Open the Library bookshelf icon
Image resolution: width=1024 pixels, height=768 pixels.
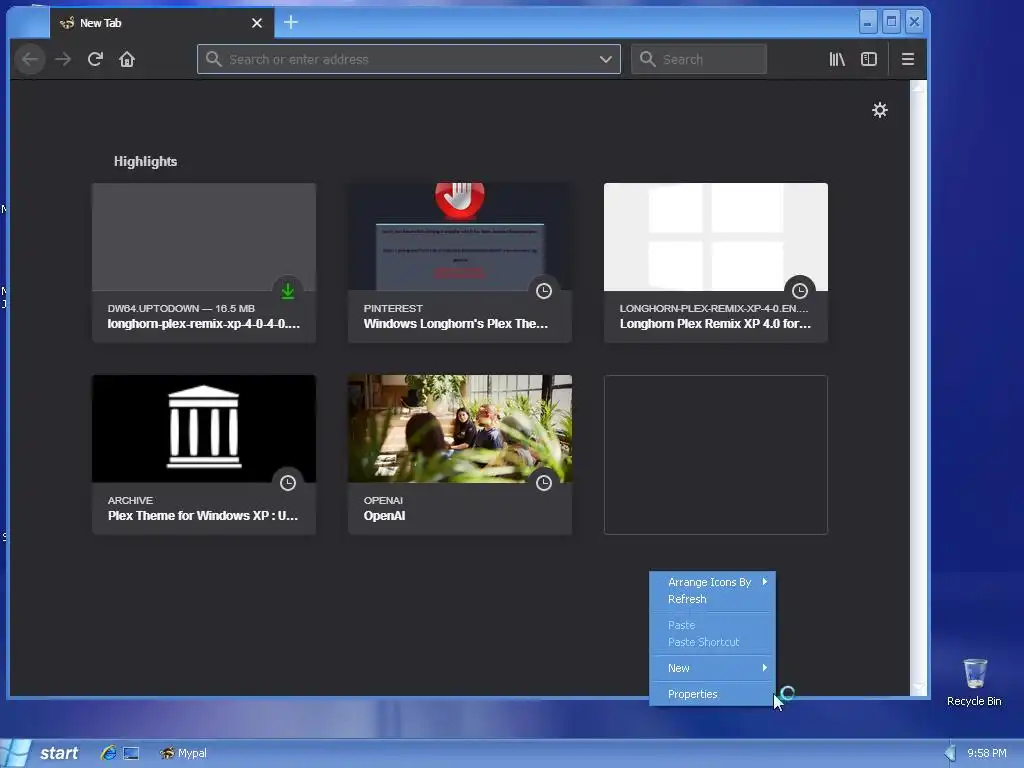[x=837, y=59]
